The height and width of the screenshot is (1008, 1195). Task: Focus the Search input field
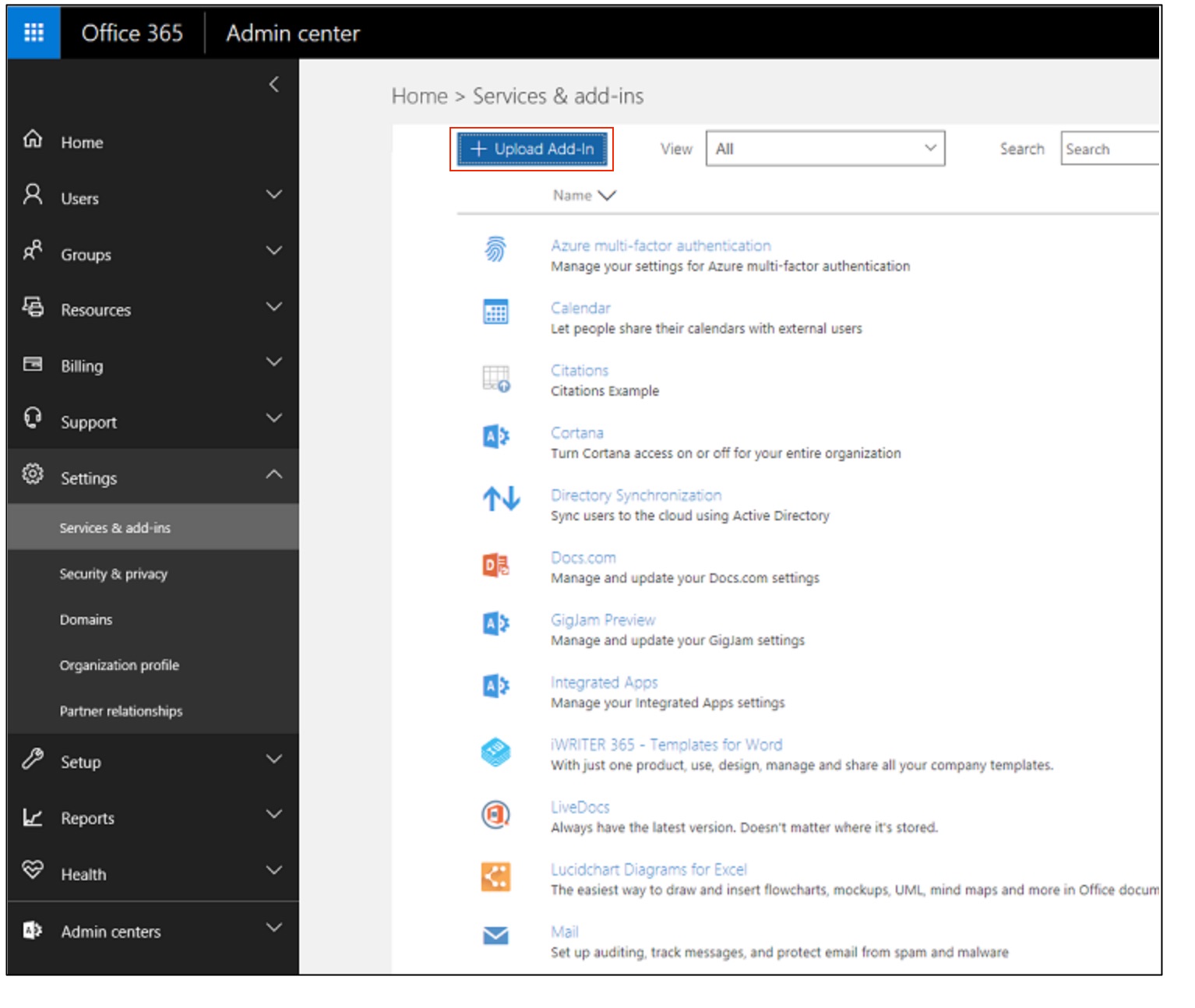coord(1110,149)
